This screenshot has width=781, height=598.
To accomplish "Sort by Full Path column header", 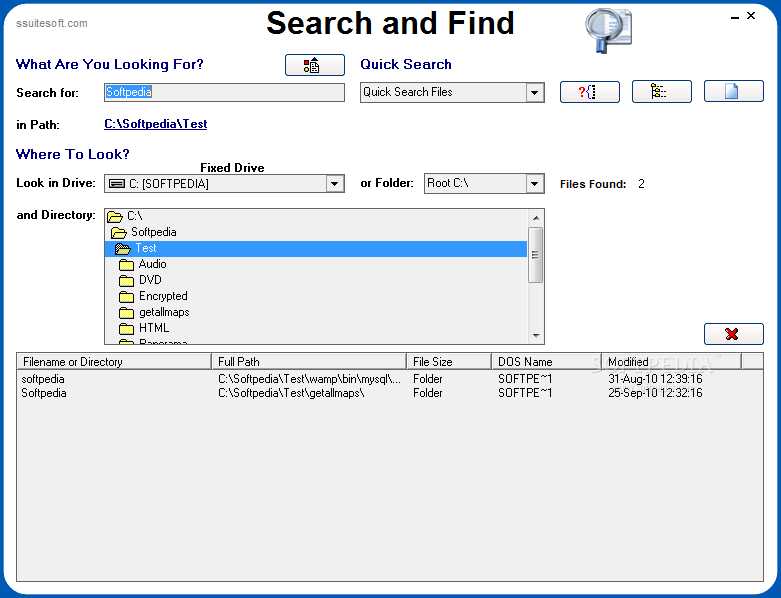I will [309, 362].
